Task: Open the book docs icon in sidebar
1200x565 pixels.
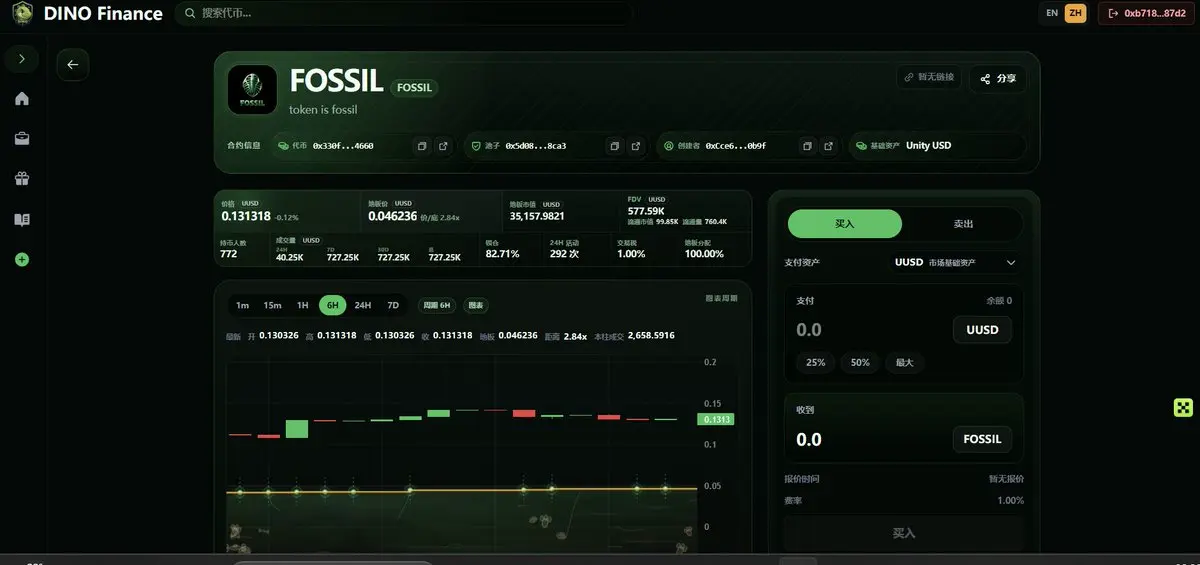Action: click(22, 219)
